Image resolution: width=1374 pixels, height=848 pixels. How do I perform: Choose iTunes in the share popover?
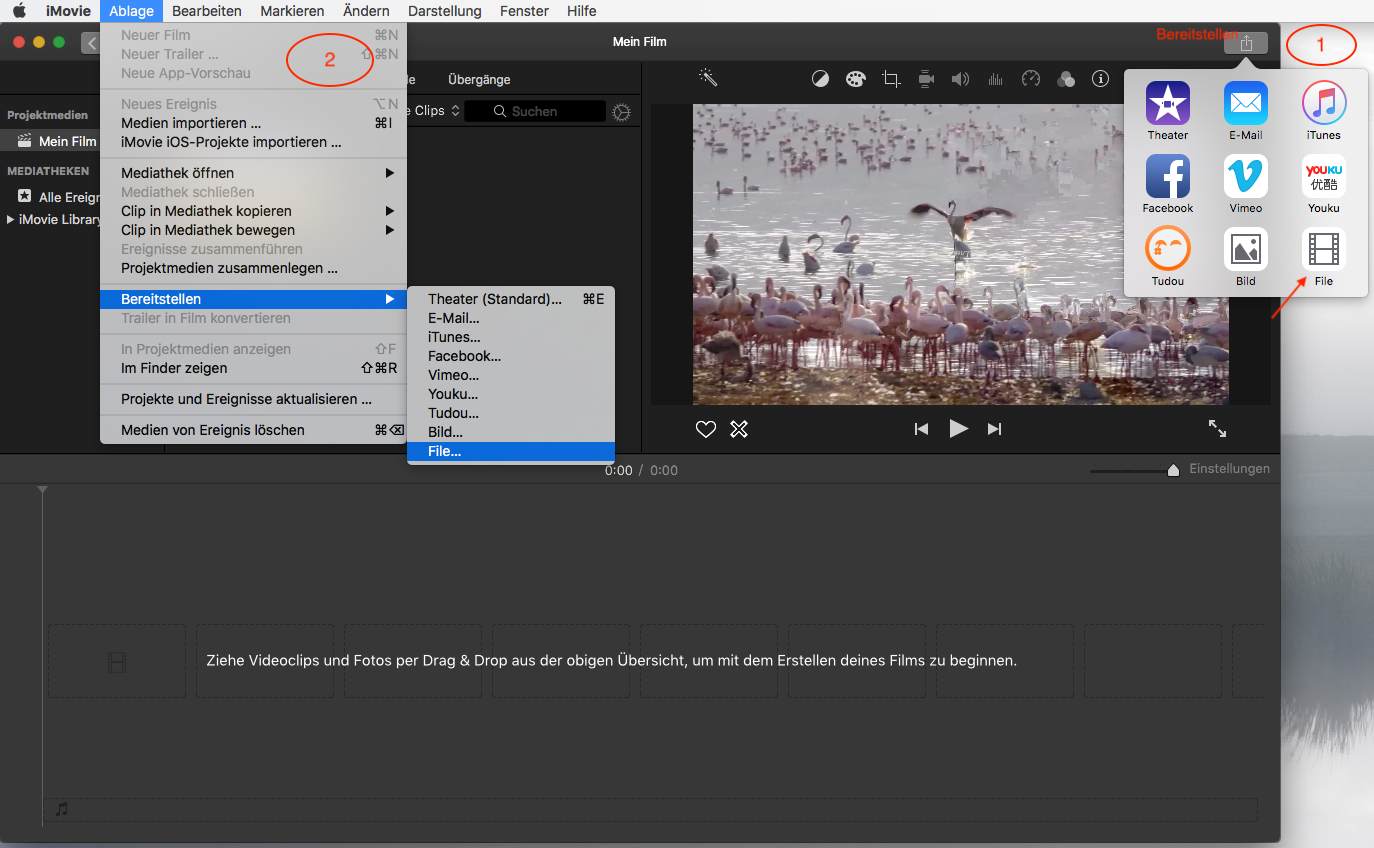tap(1323, 111)
